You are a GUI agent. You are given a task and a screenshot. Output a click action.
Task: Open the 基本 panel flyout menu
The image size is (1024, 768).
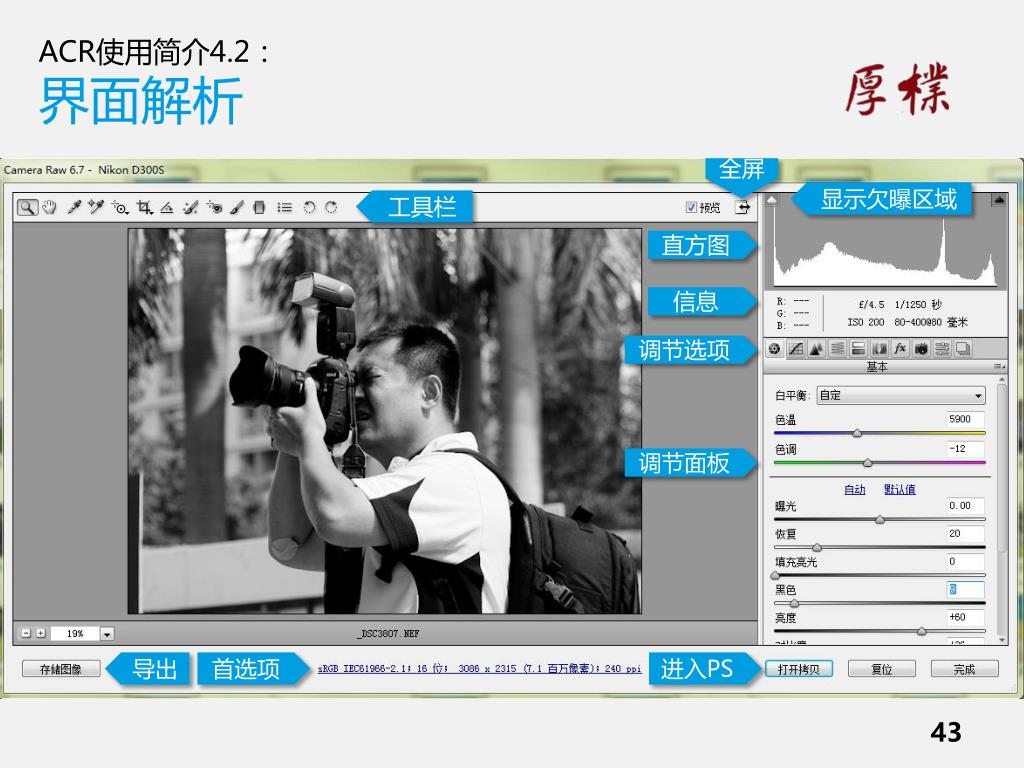coord(999,366)
